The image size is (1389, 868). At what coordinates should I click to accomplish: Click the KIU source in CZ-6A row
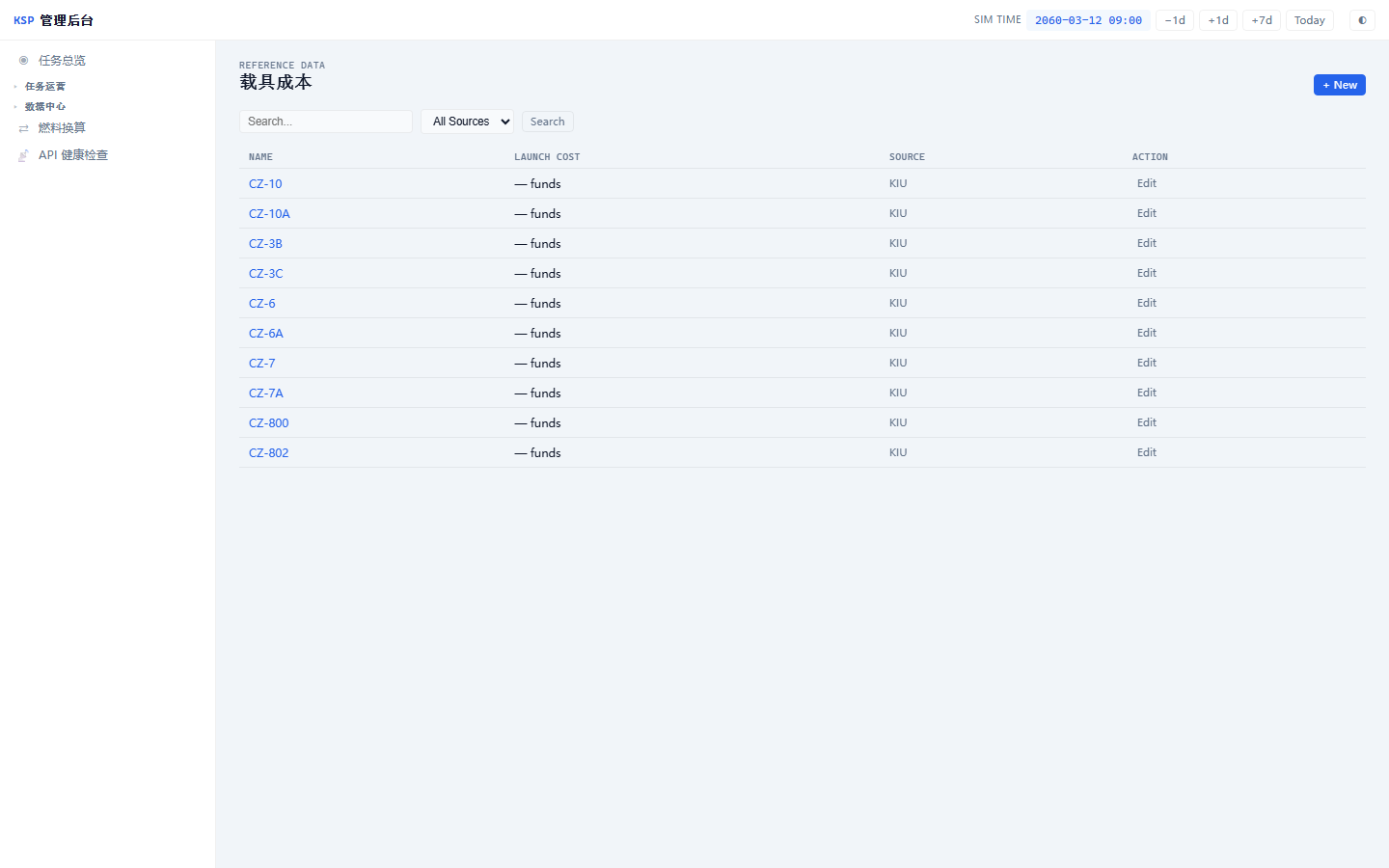[x=898, y=333]
